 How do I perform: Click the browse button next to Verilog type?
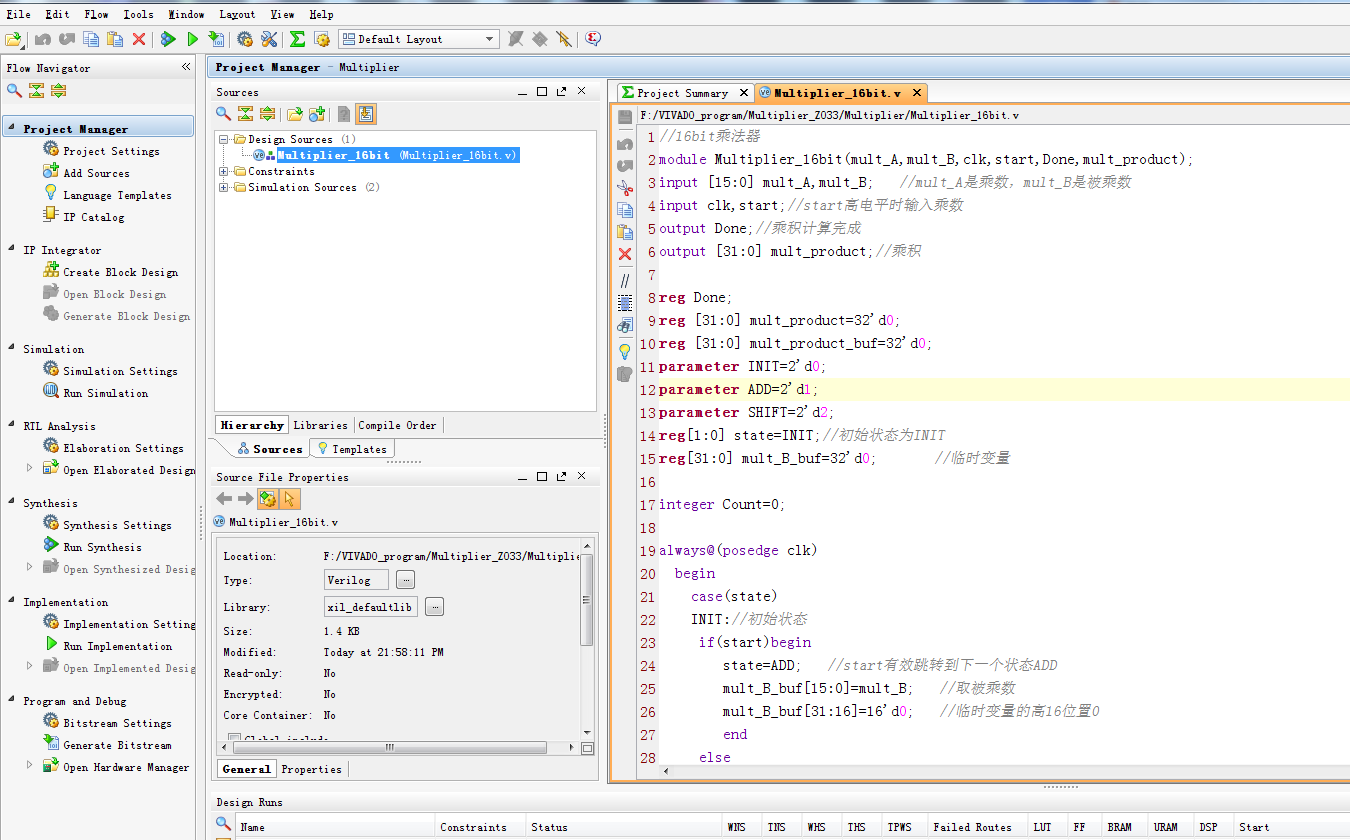tap(405, 580)
